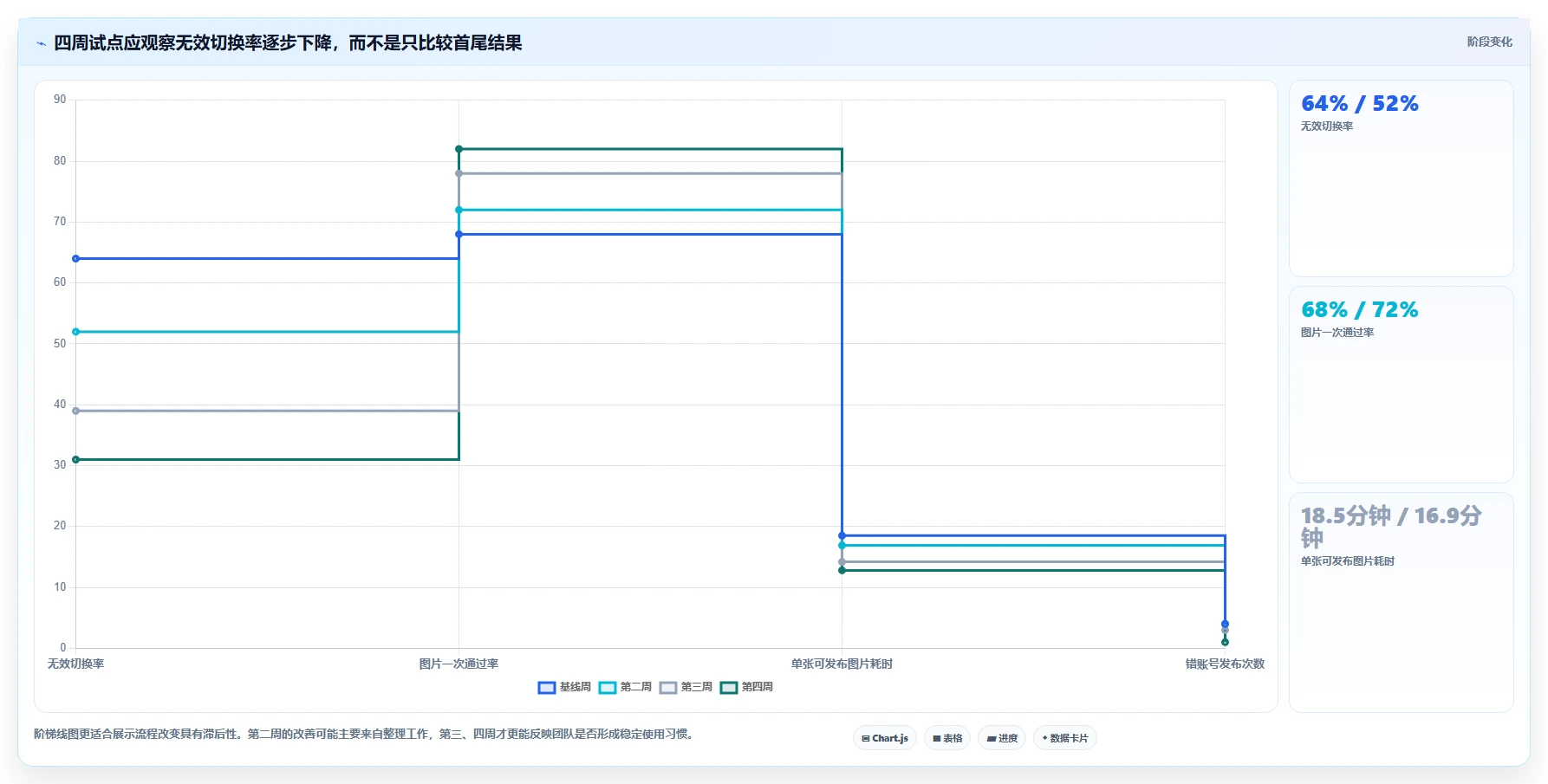
Task: Click the y-axis value 90
Action: point(60,100)
